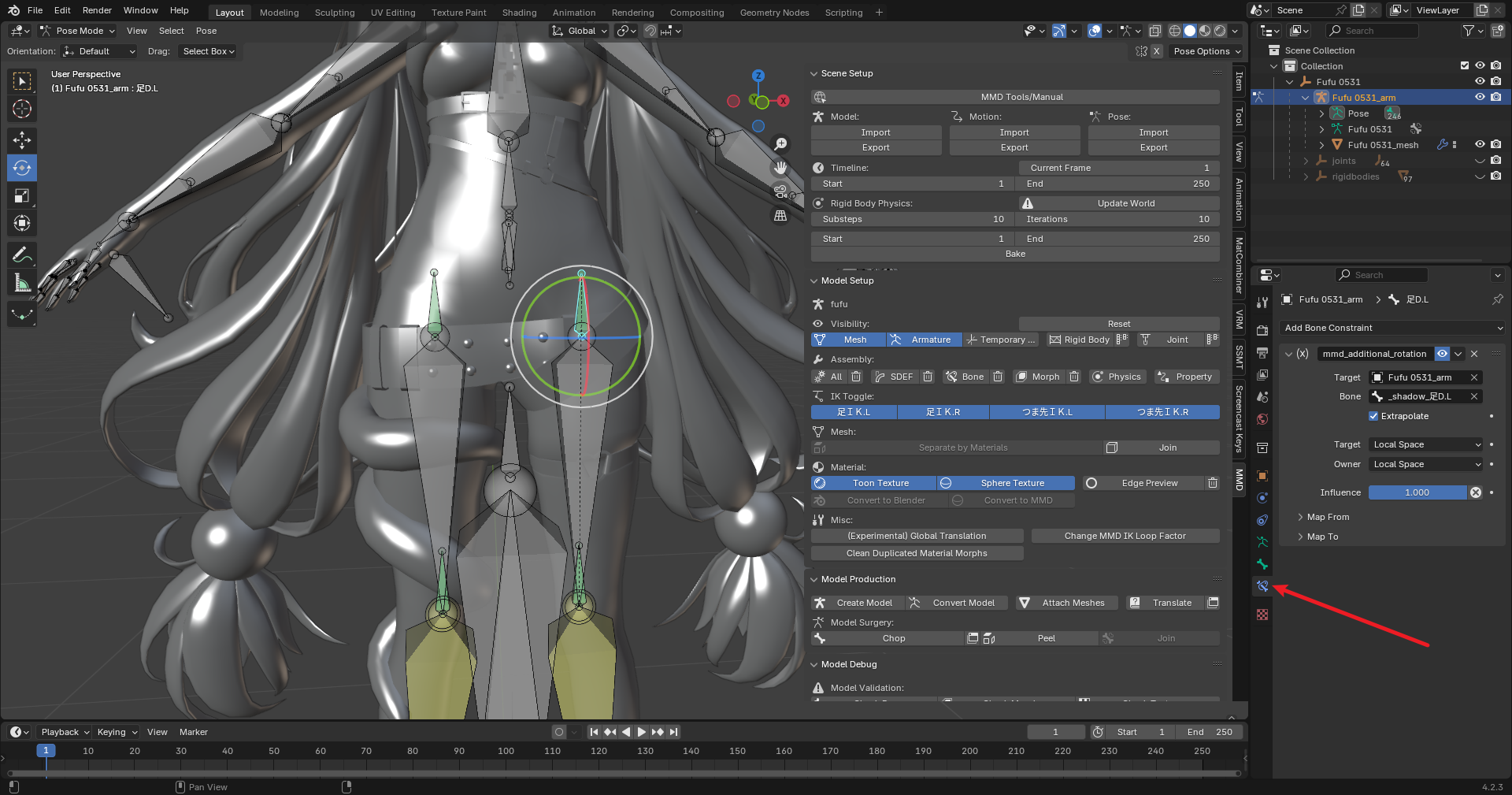This screenshot has width=1512, height=795.
Task: Open Pose Mode dropdown
Action: tap(77, 31)
